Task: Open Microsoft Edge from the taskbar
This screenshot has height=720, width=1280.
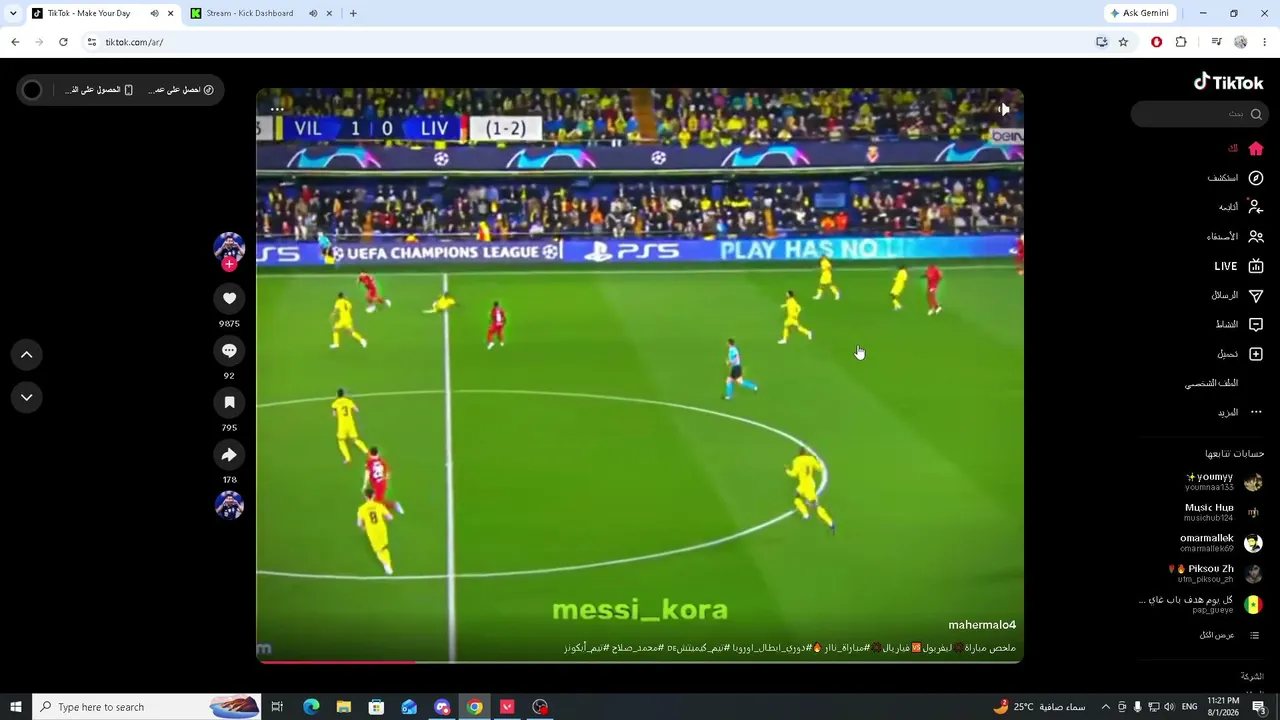Action: pyautogui.click(x=311, y=707)
